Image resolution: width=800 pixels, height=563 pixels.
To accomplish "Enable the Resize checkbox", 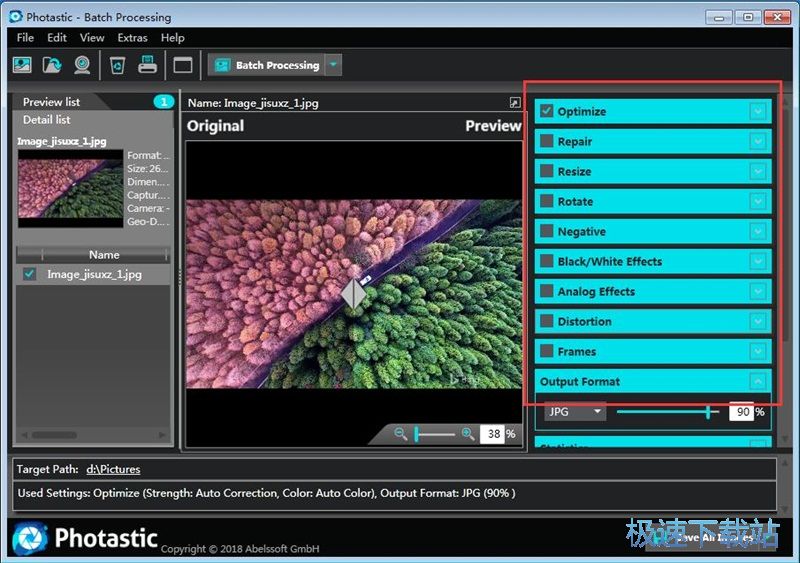I will point(547,171).
